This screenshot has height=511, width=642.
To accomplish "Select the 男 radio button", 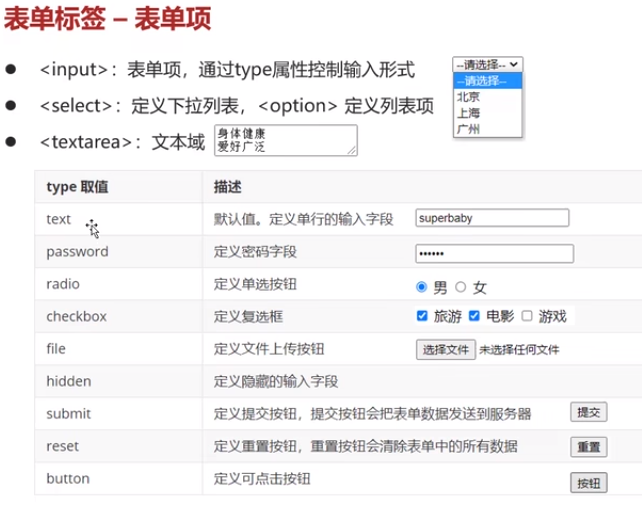I will coord(422,287).
